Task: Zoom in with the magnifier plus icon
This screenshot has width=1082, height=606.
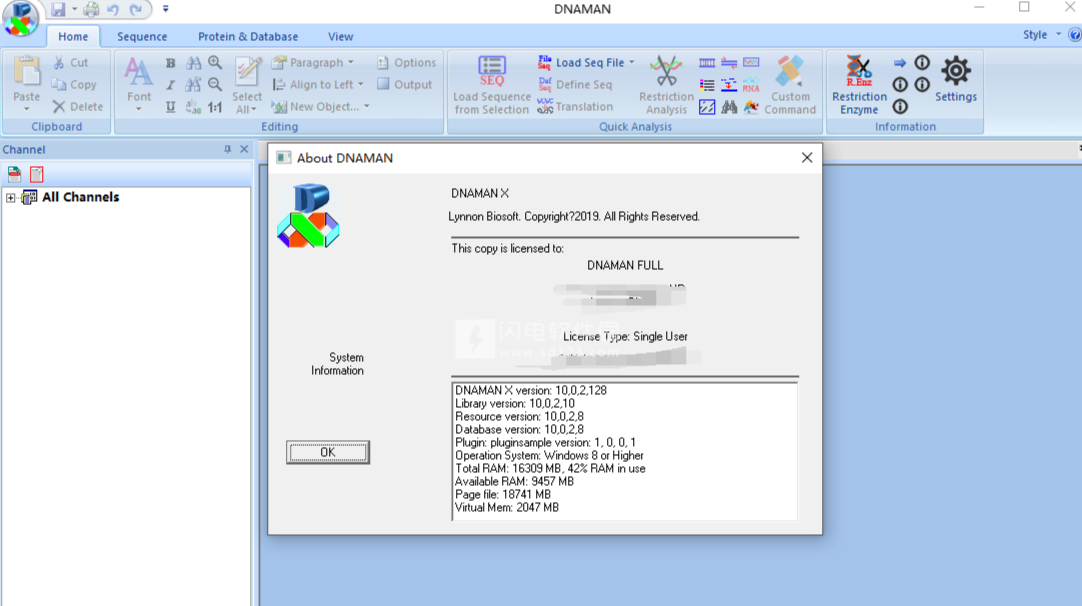Action: click(215, 63)
